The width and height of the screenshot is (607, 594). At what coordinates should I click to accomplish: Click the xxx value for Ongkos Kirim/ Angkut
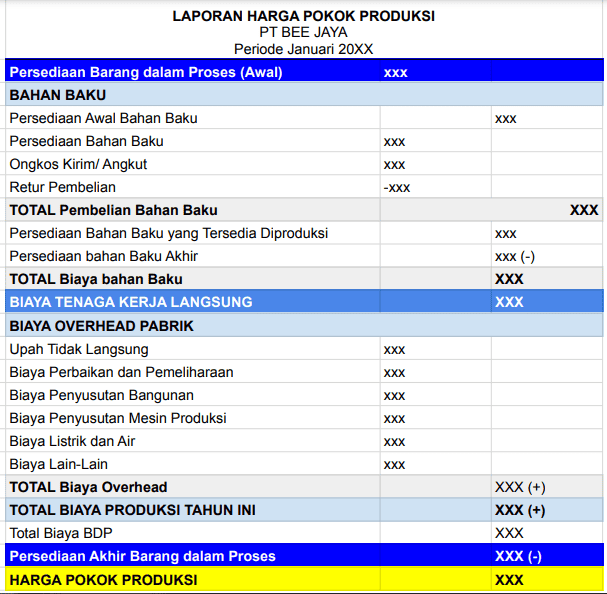394,165
